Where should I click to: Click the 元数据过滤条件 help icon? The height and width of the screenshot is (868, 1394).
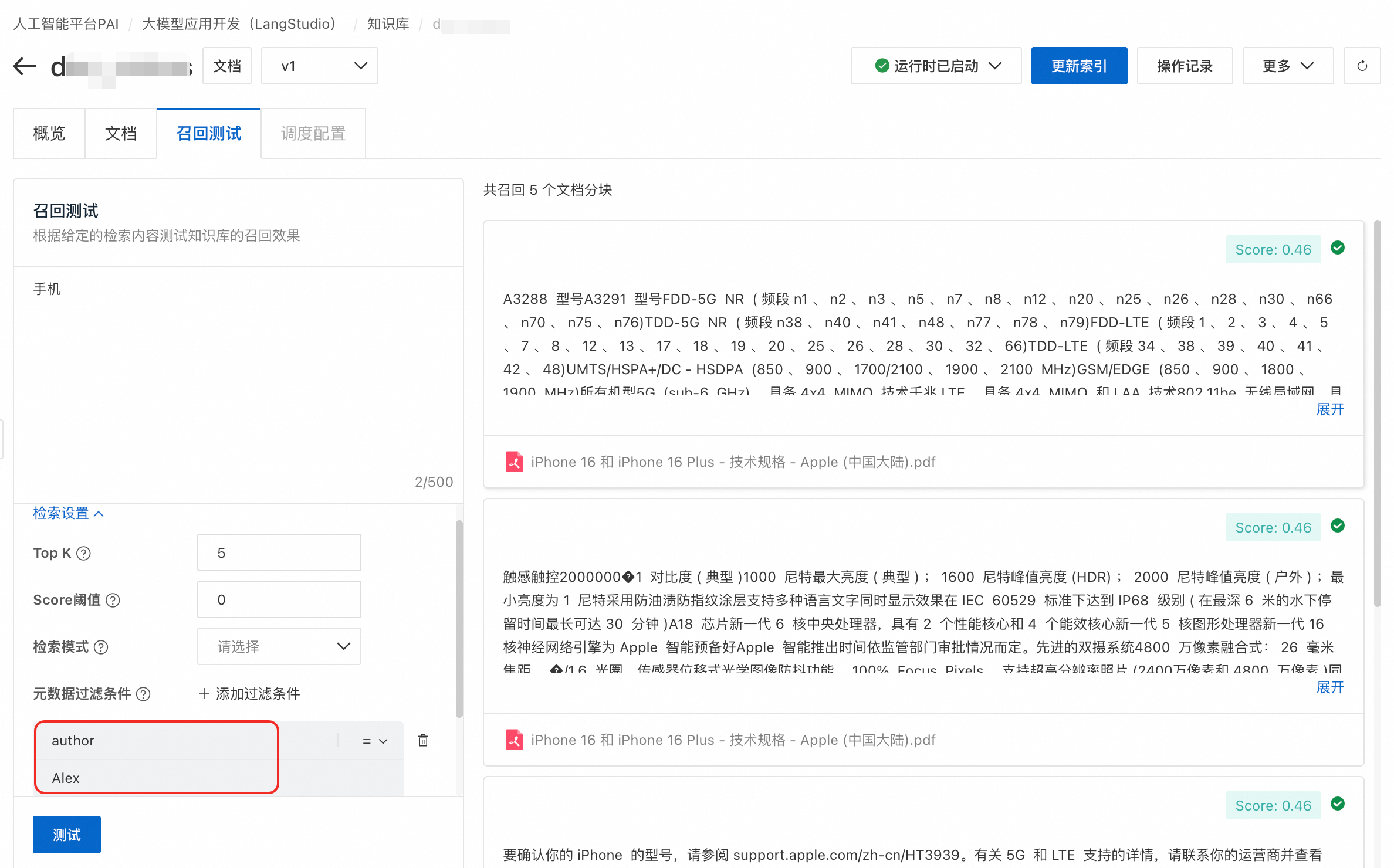coord(143,694)
